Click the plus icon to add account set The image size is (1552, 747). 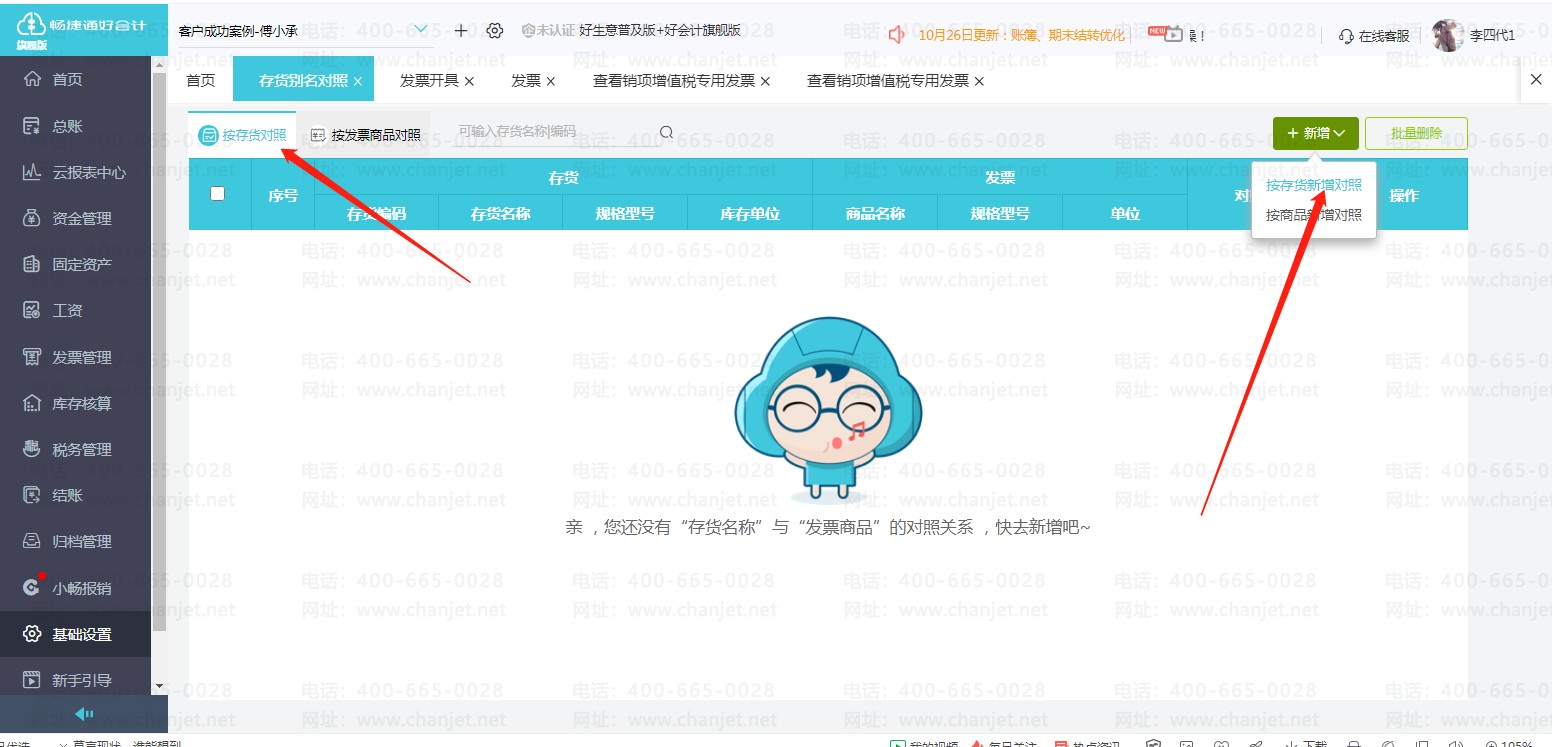(x=461, y=31)
